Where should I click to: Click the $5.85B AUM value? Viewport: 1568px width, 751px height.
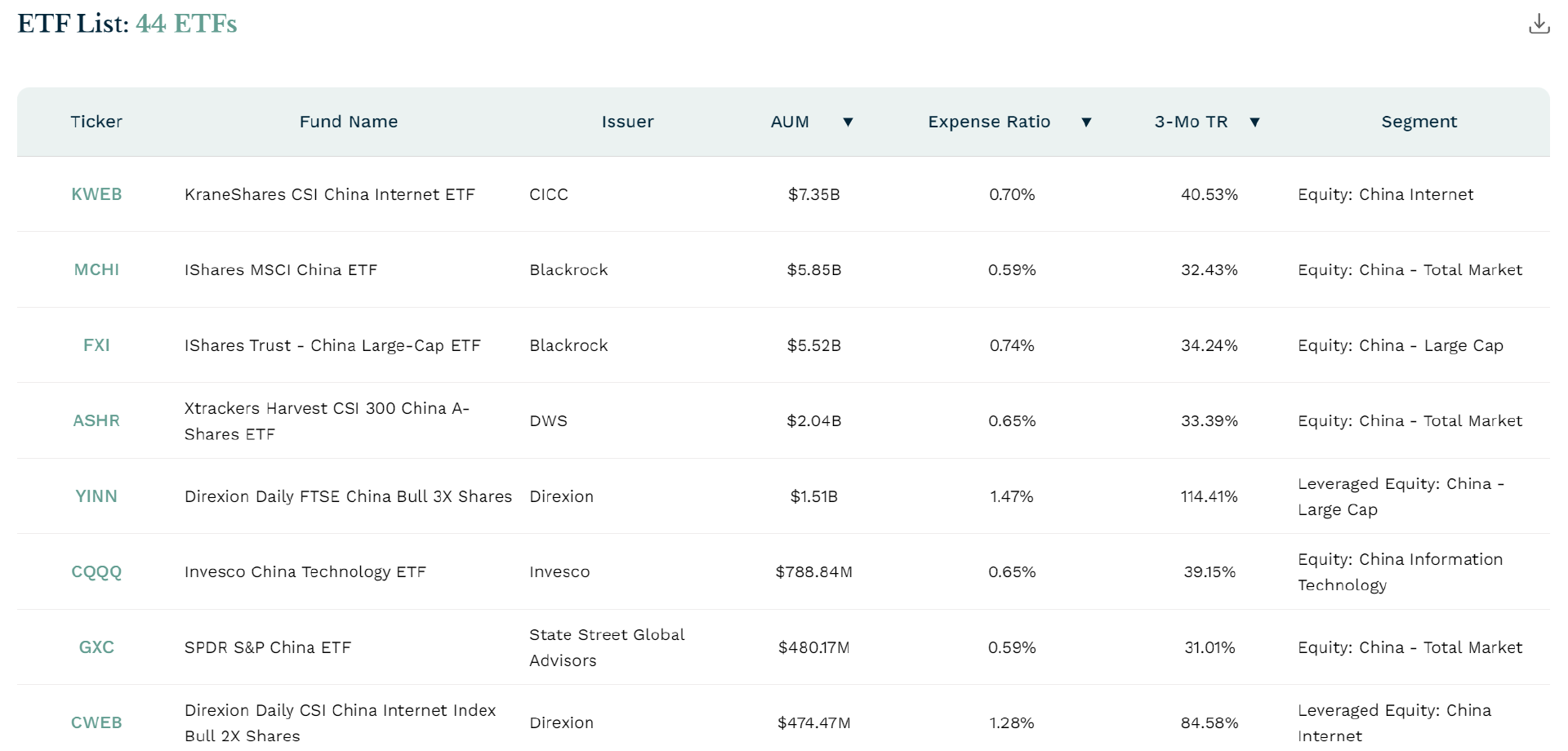[813, 269]
